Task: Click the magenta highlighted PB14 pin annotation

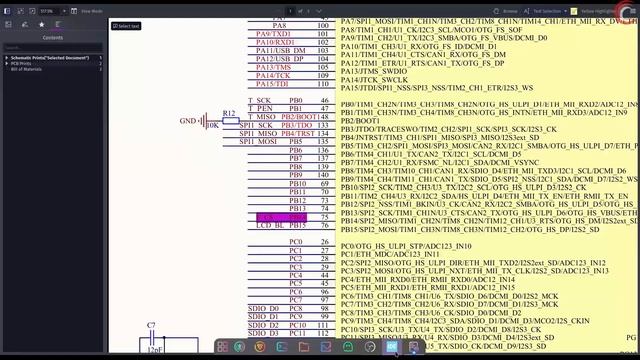Action: tap(282, 217)
